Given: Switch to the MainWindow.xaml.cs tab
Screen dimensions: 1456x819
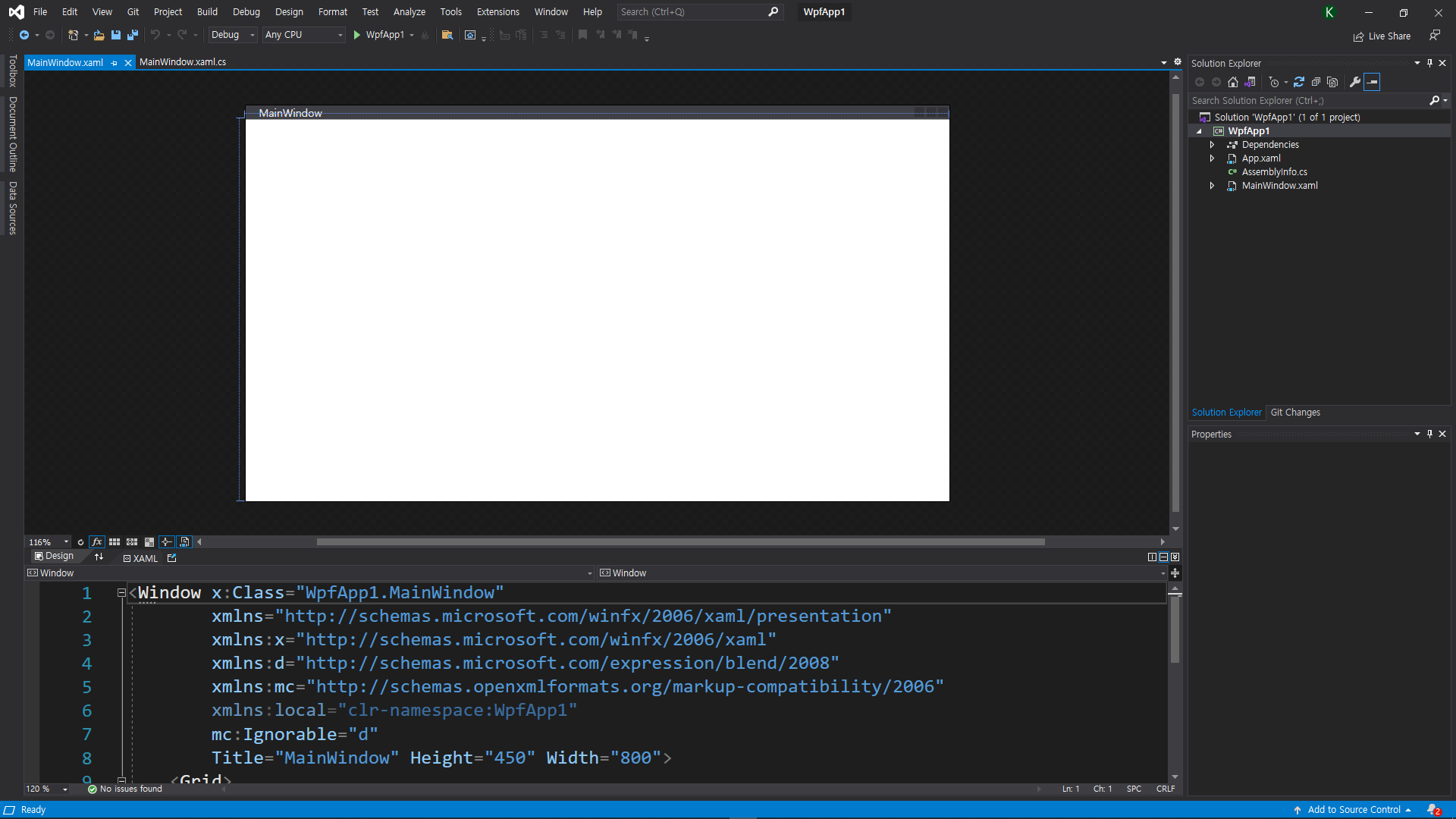Looking at the screenshot, I should (183, 62).
